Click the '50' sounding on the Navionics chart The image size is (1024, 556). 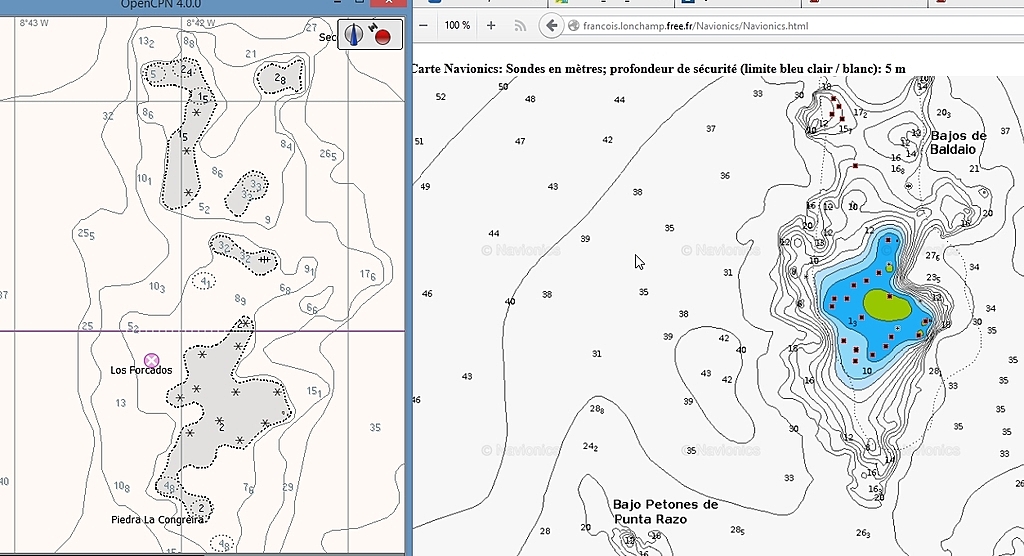pyautogui.click(x=503, y=86)
